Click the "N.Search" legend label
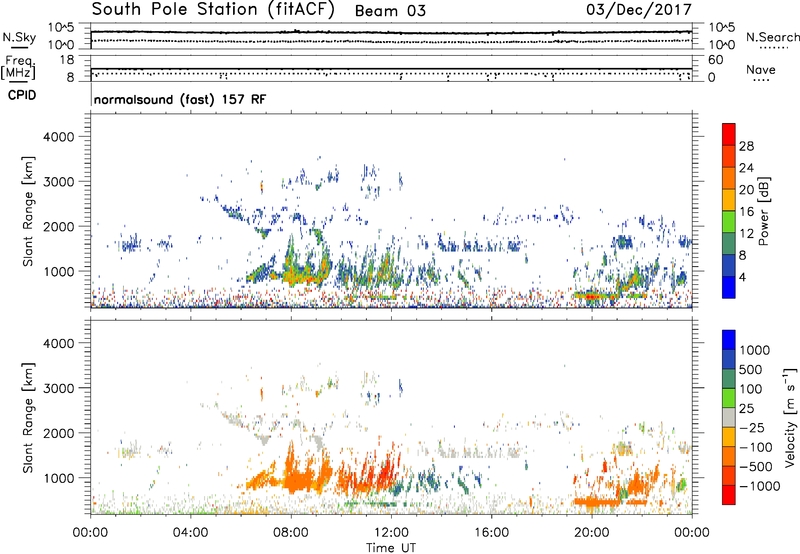Viewport: 800px width, 554px height. point(773,37)
